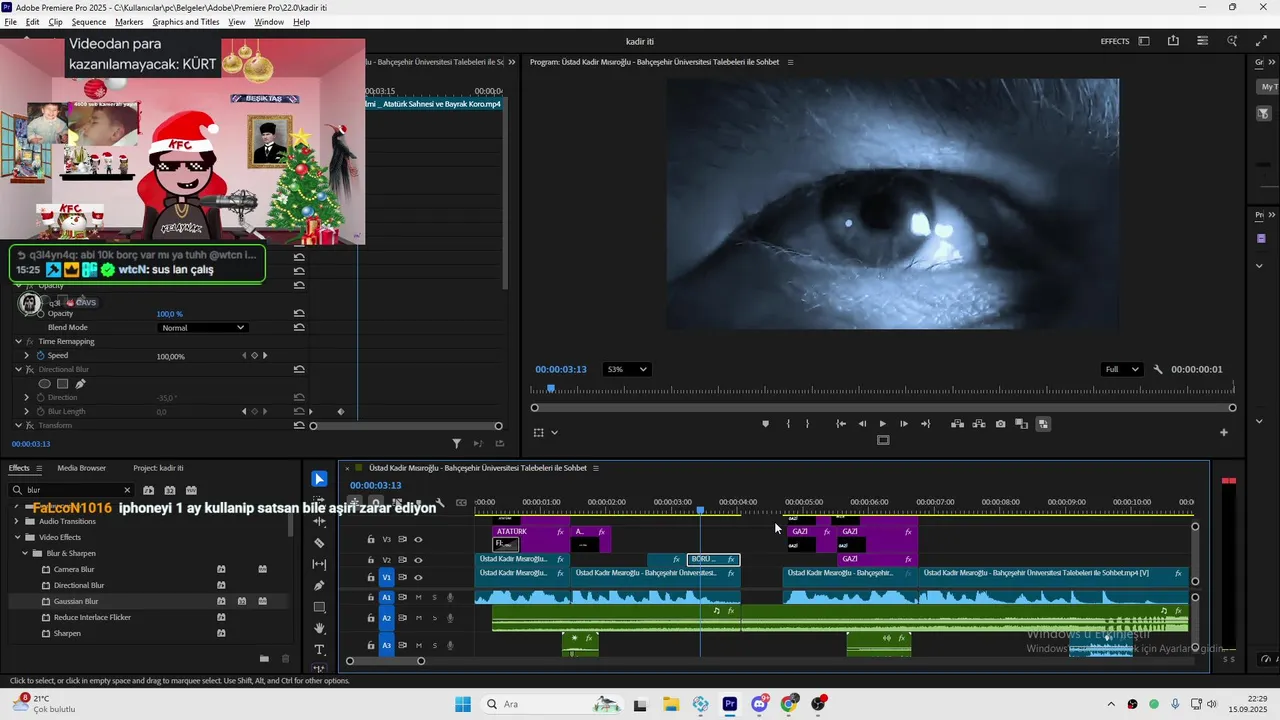1280x720 pixels.
Task: Click the Lift button
Action: point(957,424)
